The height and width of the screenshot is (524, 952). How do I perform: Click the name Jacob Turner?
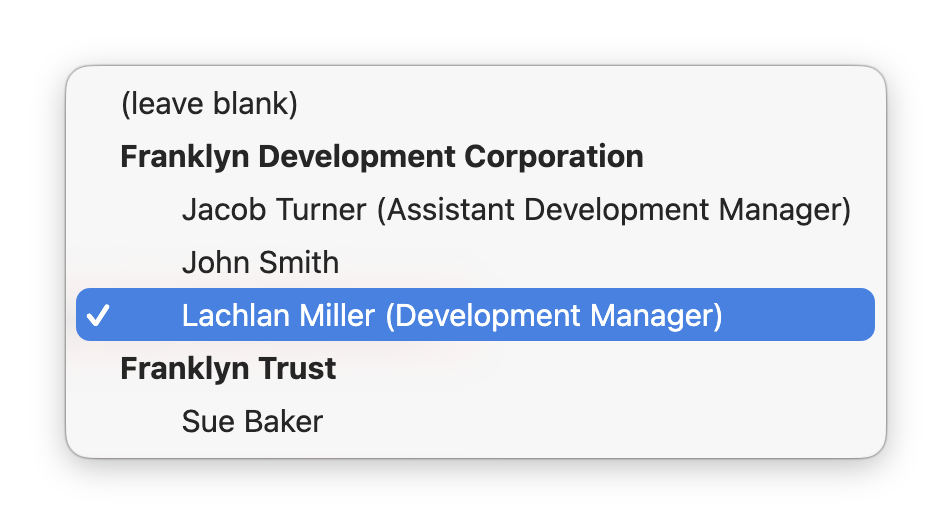[275, 210]
